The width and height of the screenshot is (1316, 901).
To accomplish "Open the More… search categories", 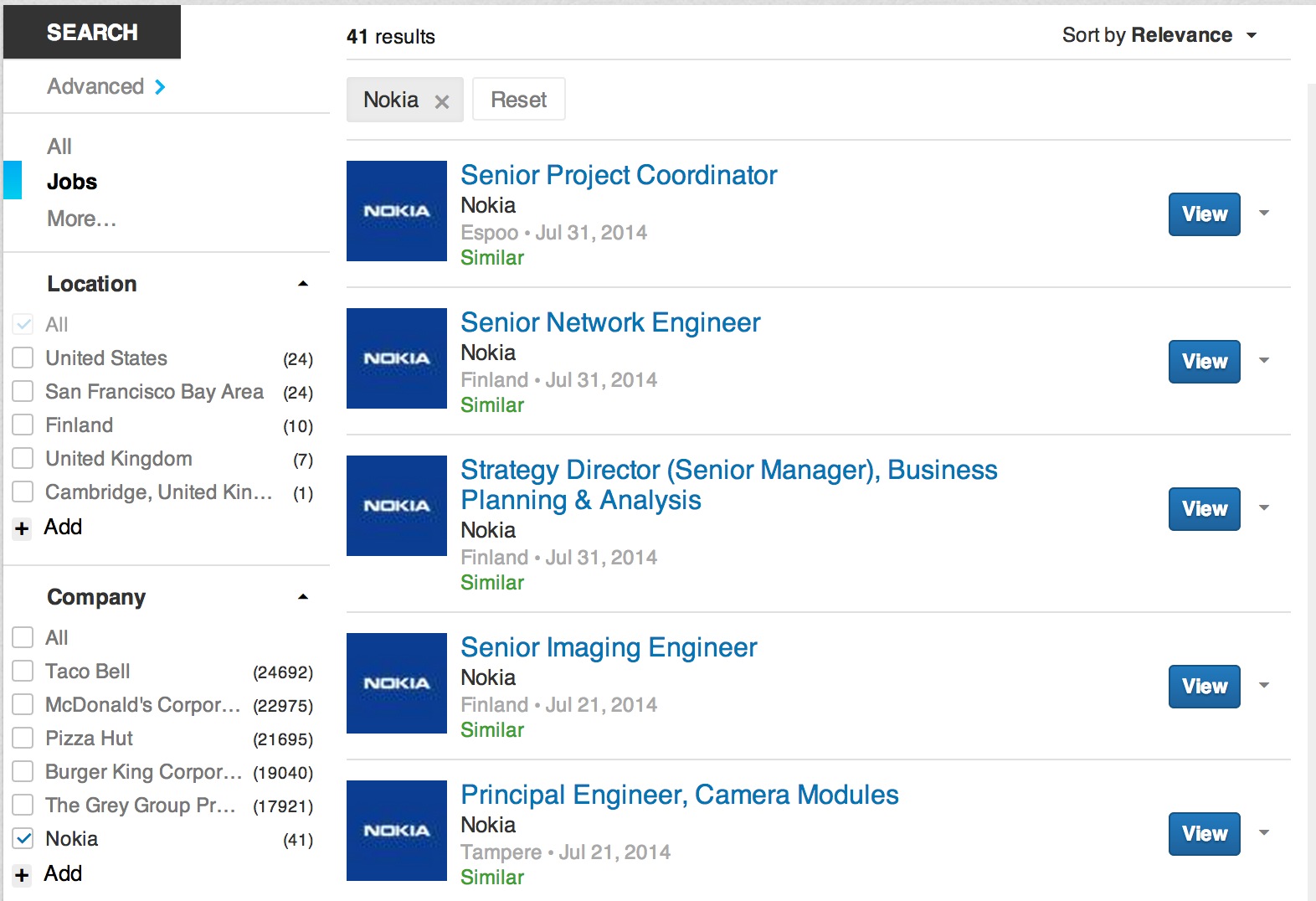I will (x=82, y=219).
